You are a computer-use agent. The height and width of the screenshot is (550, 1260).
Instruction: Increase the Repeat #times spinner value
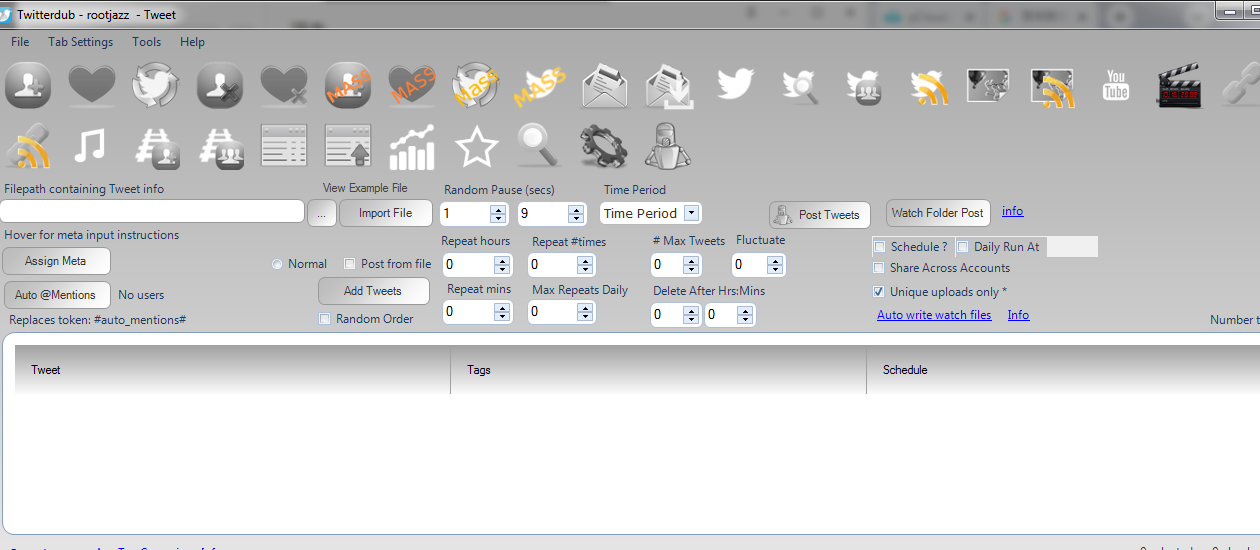[x=586, y=260]
